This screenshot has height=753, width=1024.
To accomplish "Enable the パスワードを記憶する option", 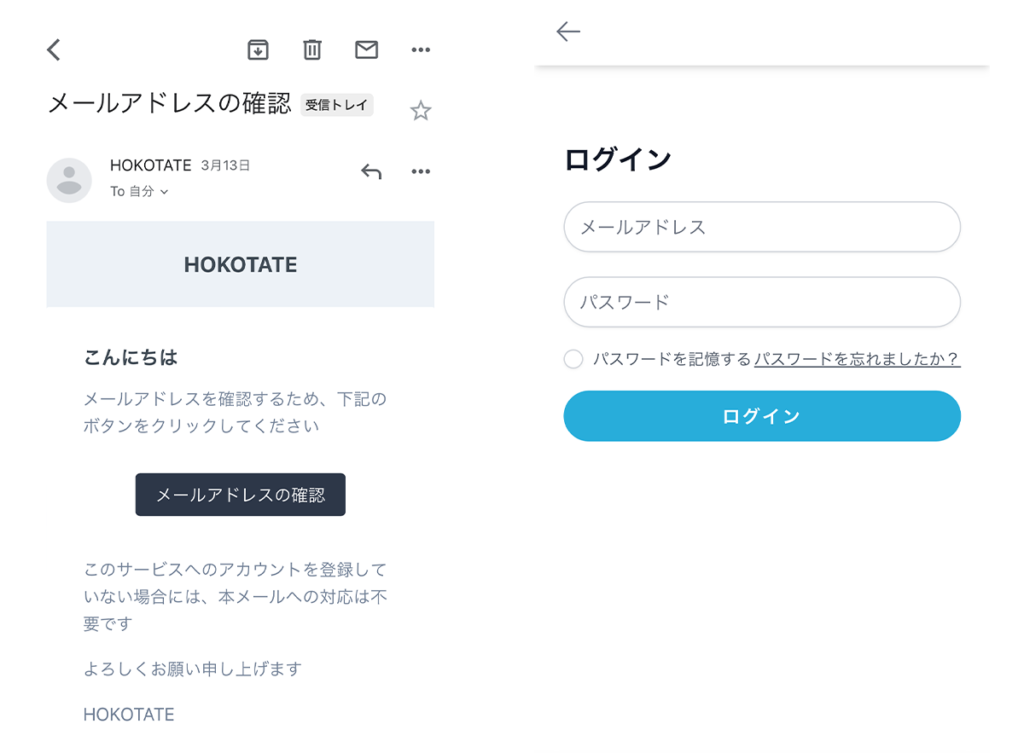I will click(x=573, y=359).
